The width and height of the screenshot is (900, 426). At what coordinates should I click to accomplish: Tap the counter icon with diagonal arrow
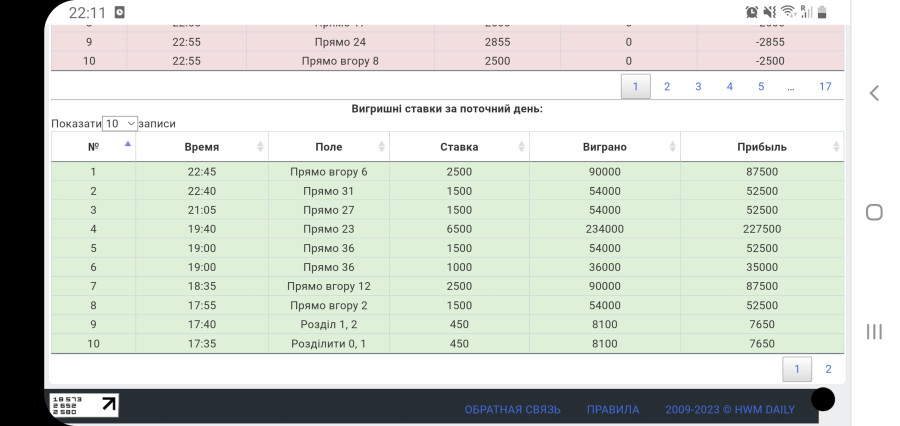tap(84, 405)
